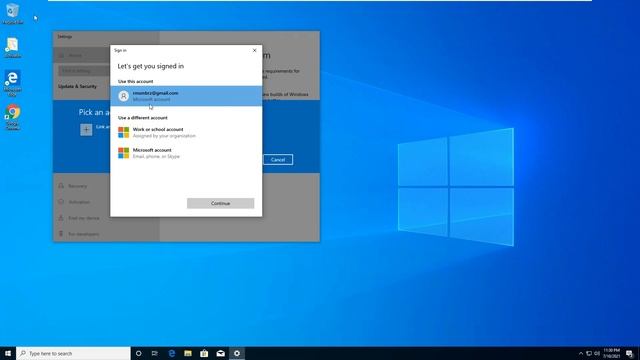Open Task View from the taskbar

click(x=155, y=353)
